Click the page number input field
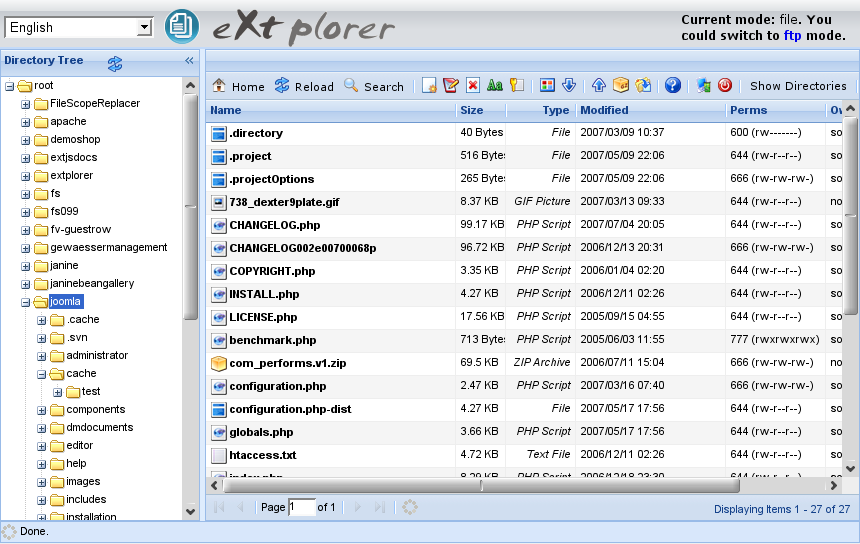 pos(302,507)
